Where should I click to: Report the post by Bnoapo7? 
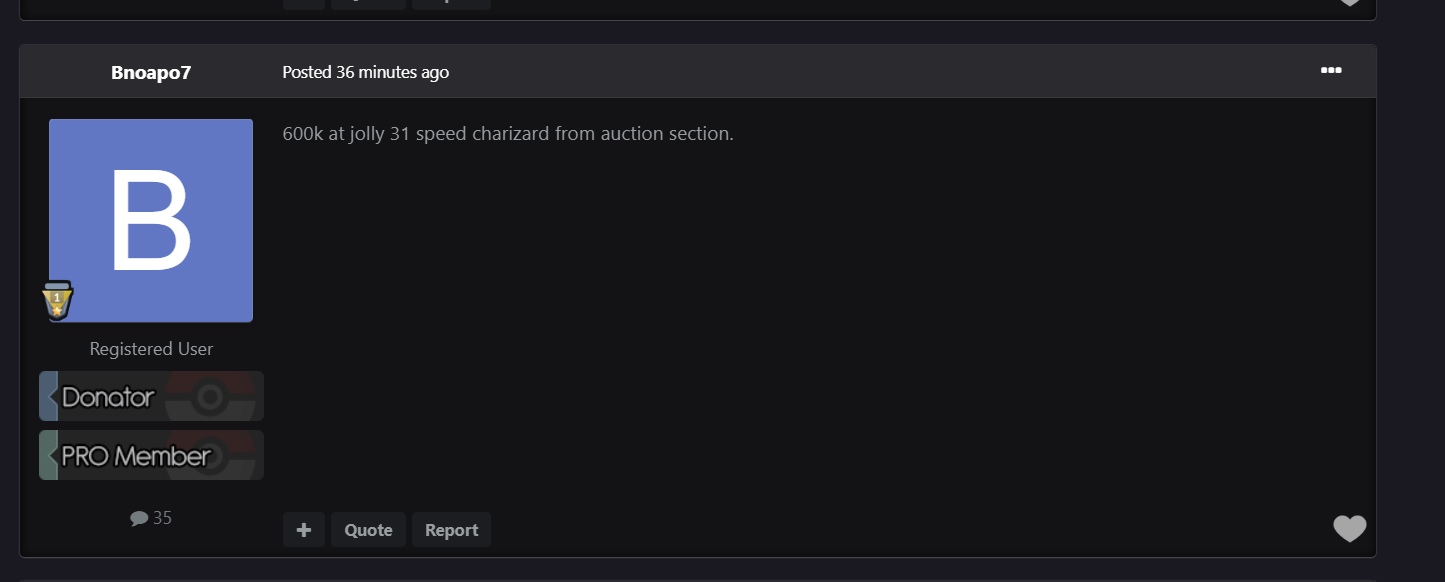click(x=451, y=530)
